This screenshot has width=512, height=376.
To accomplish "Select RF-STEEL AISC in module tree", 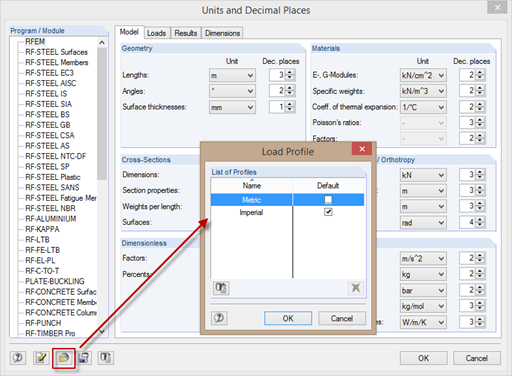I will [x=51, y=83].
